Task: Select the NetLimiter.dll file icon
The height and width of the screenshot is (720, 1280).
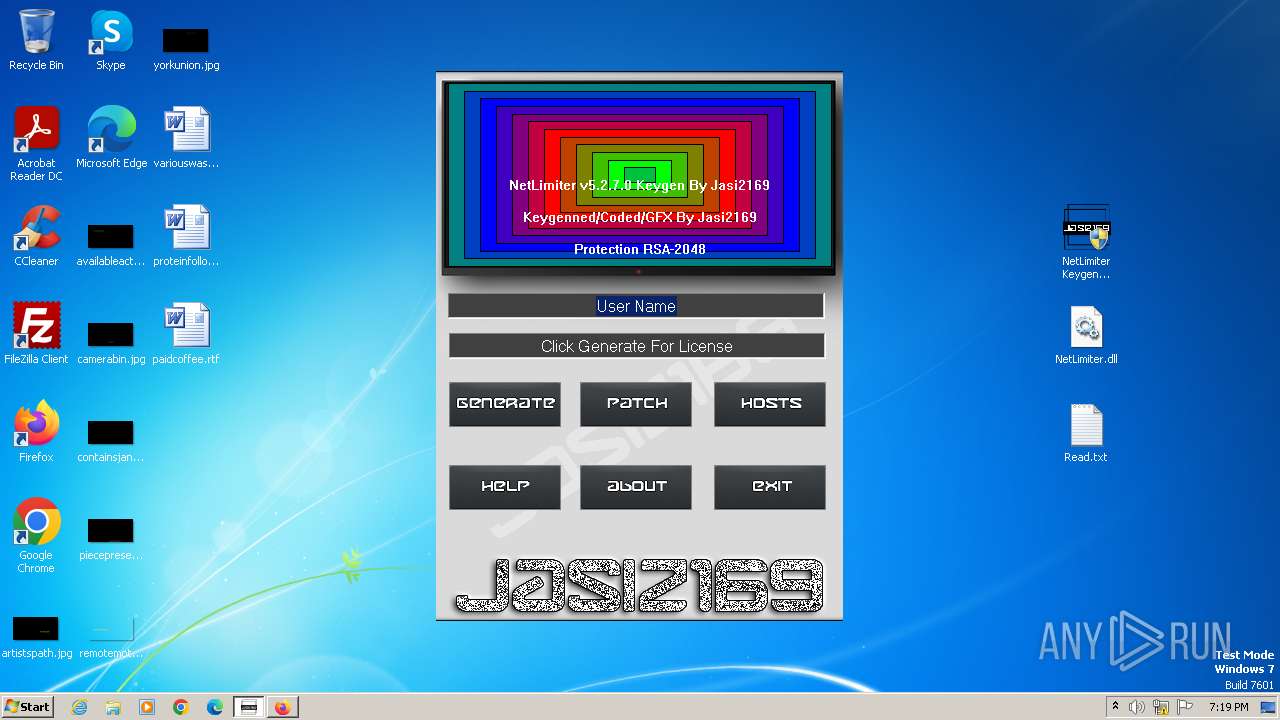Action: point(1086,334)
